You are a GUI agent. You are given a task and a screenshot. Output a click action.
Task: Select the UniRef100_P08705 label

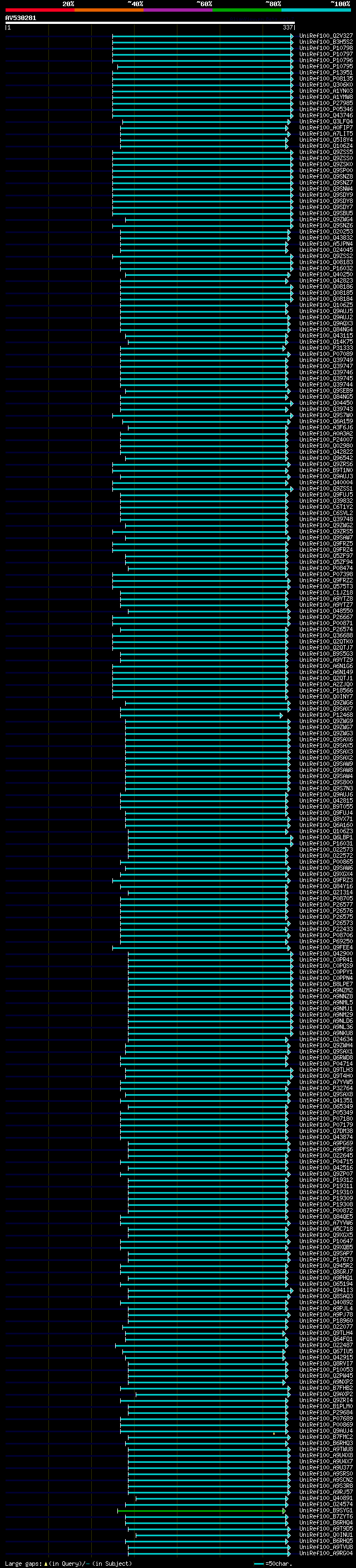[x=326, y=899]
